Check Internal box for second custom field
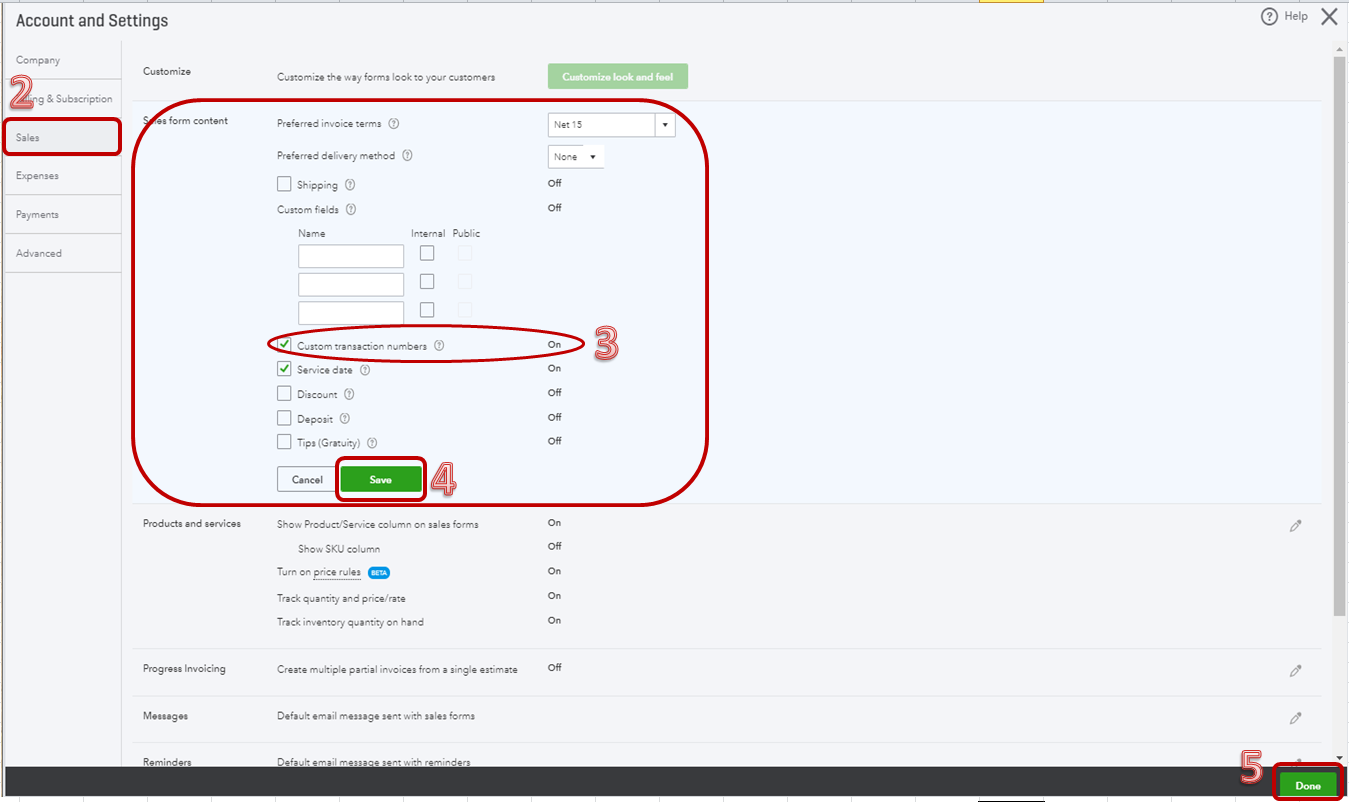Viewport: 1349px width, 802px height. 427,282
